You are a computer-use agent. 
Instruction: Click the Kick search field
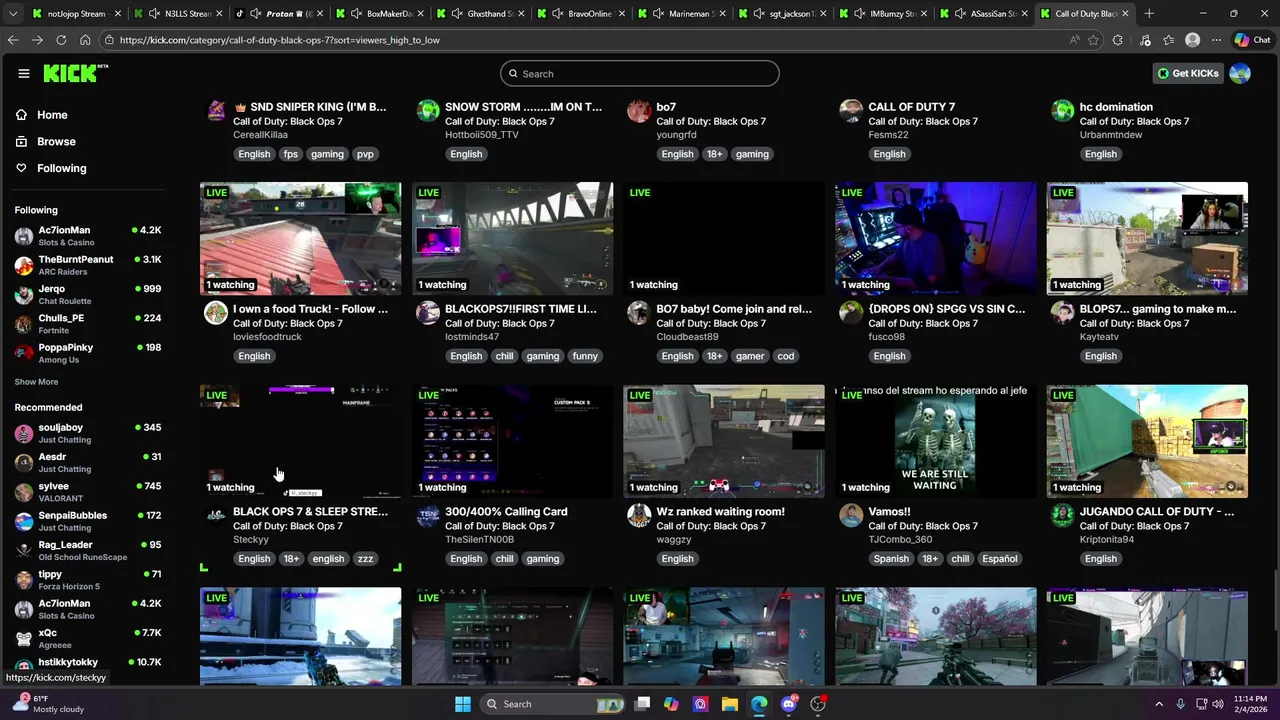pyautogui.click(x=640, y=73)
